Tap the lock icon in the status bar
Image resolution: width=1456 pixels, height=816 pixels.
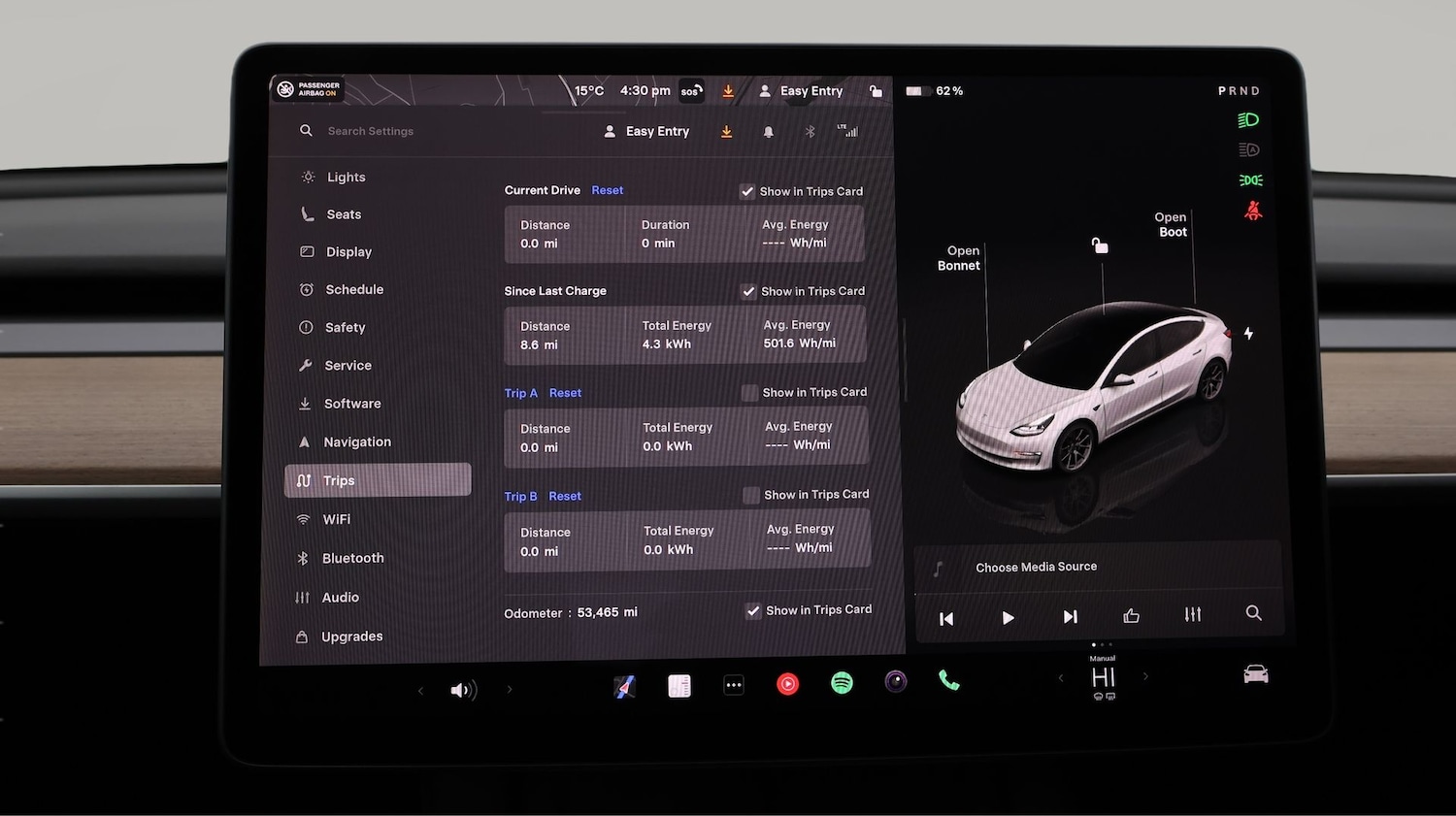click(x=876, y=90)
